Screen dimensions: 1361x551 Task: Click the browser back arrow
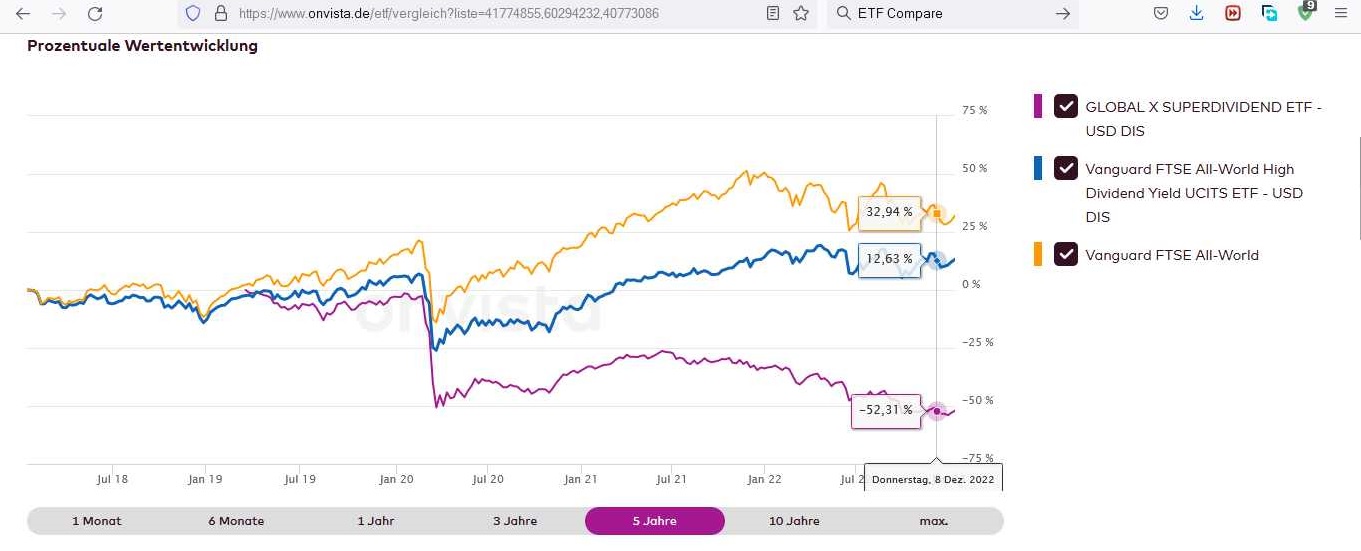(23, 14)
